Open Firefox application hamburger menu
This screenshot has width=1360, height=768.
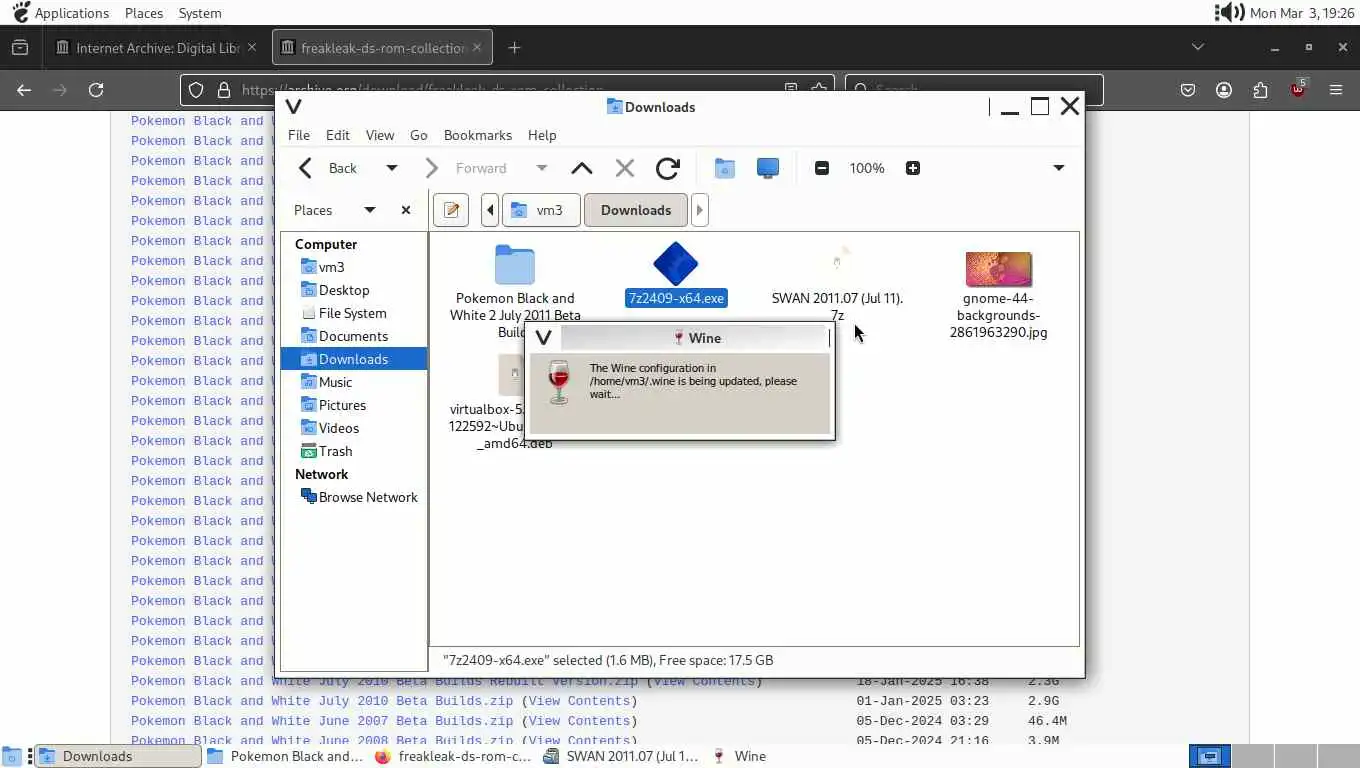pyautogui.click(x=1336, y=90)
